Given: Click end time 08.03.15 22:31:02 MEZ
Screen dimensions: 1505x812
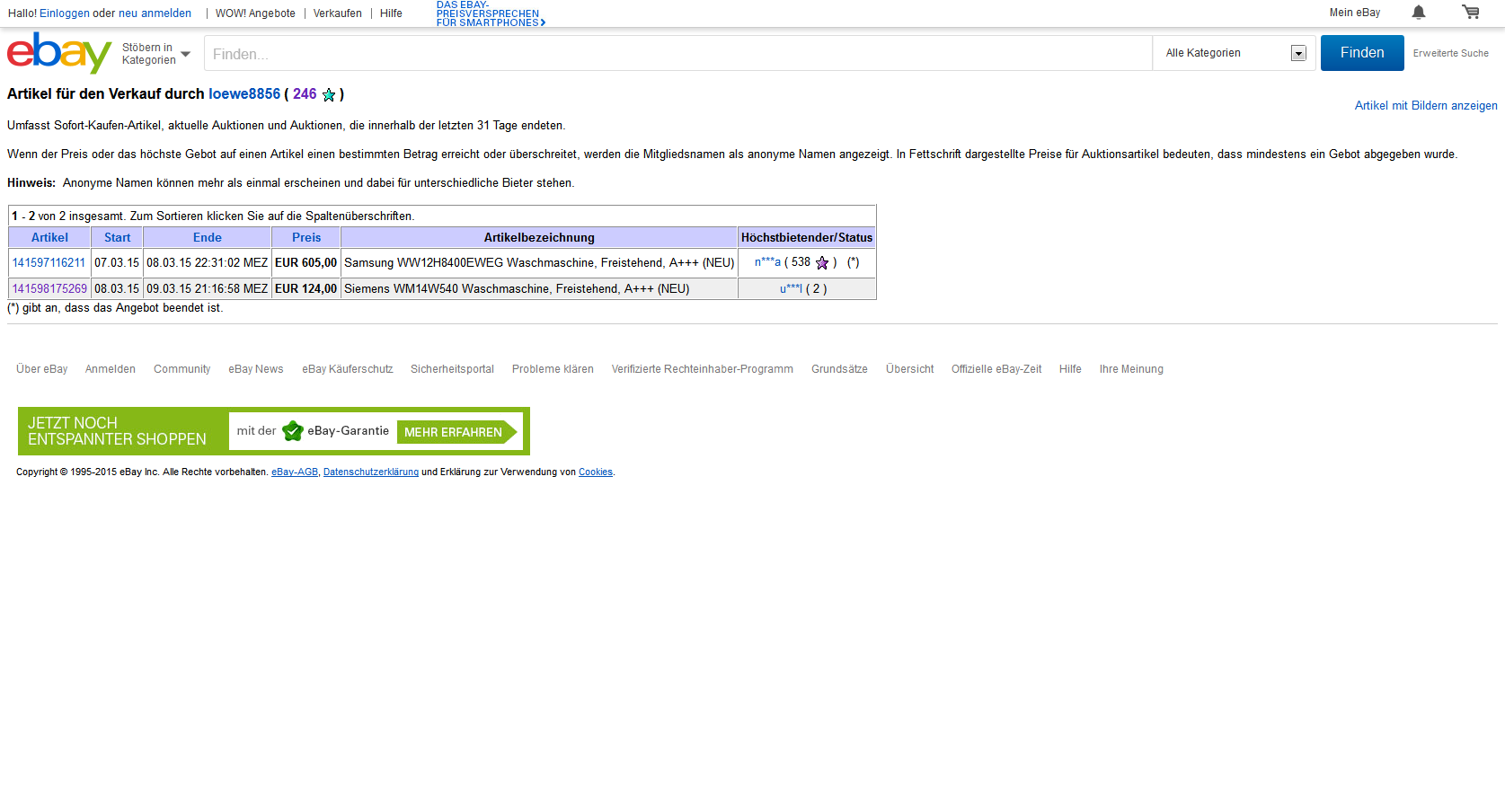Looking at the screenshot, I should click(x=208, y=263).
